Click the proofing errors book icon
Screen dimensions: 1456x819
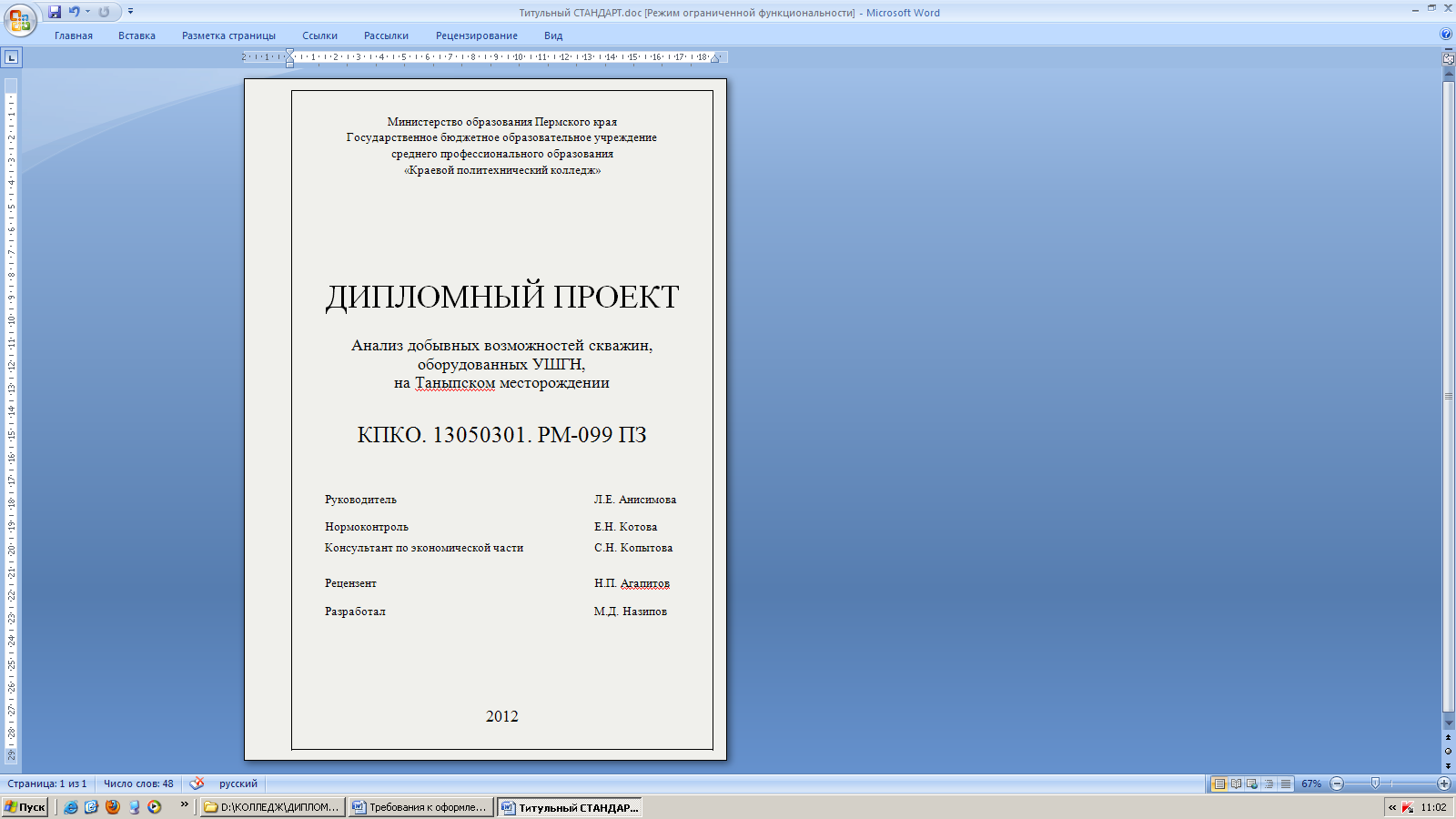[x=197, y=784]
